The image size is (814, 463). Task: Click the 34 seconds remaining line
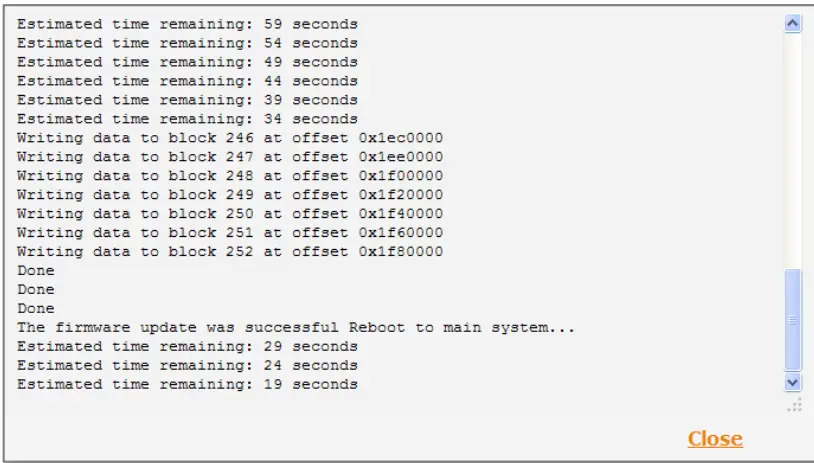pos(187,118)
